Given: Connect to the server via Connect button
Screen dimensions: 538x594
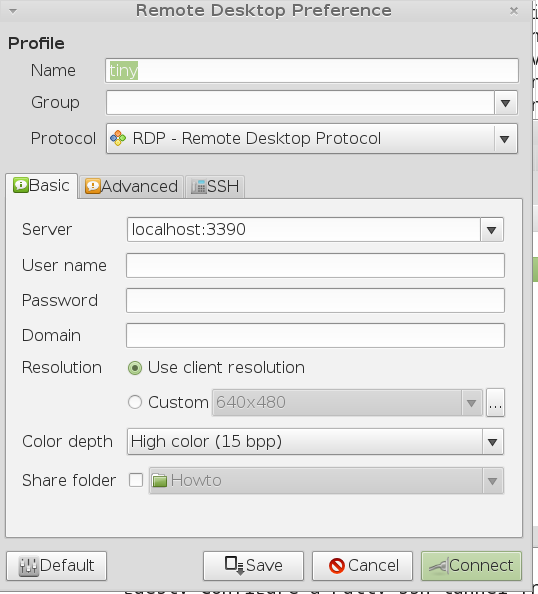Looking at the screenshot, I should point(471,566).
